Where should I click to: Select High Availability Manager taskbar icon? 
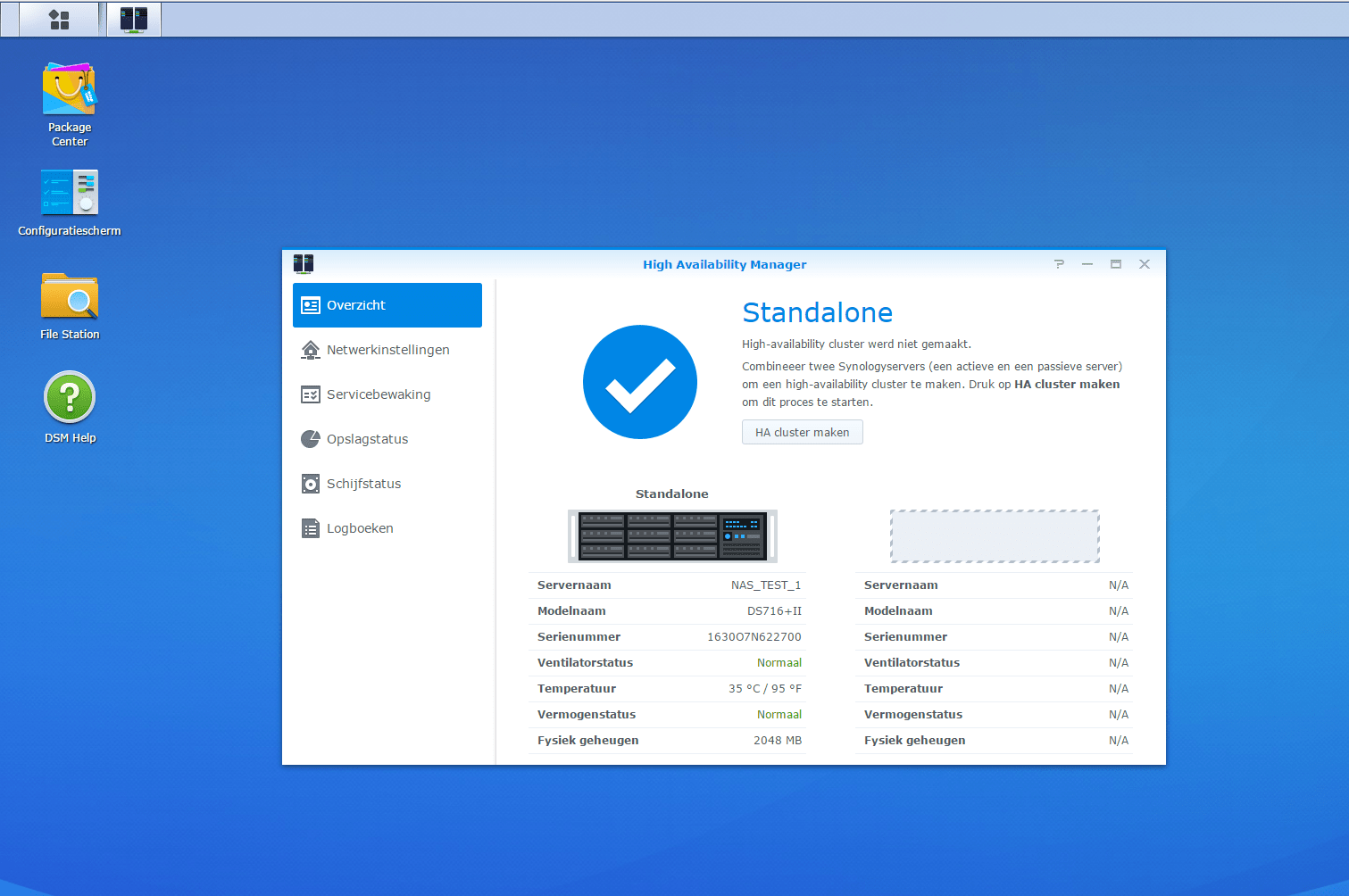134,20
